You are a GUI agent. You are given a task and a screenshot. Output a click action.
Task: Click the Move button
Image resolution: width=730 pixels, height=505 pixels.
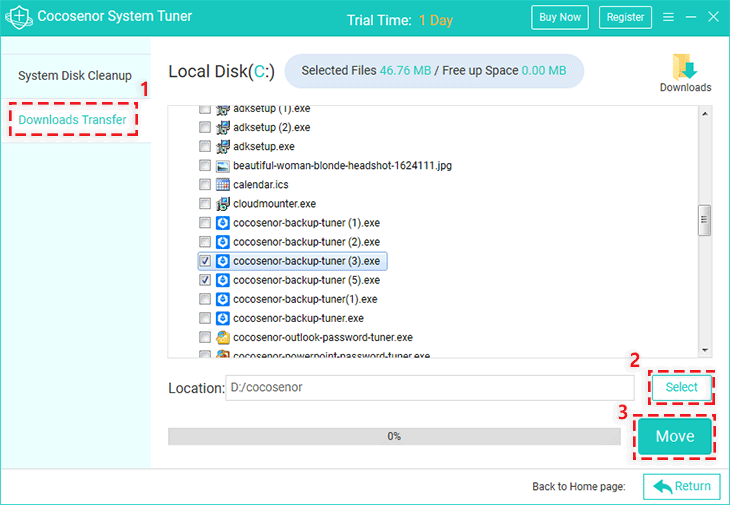tap(675, 436)
